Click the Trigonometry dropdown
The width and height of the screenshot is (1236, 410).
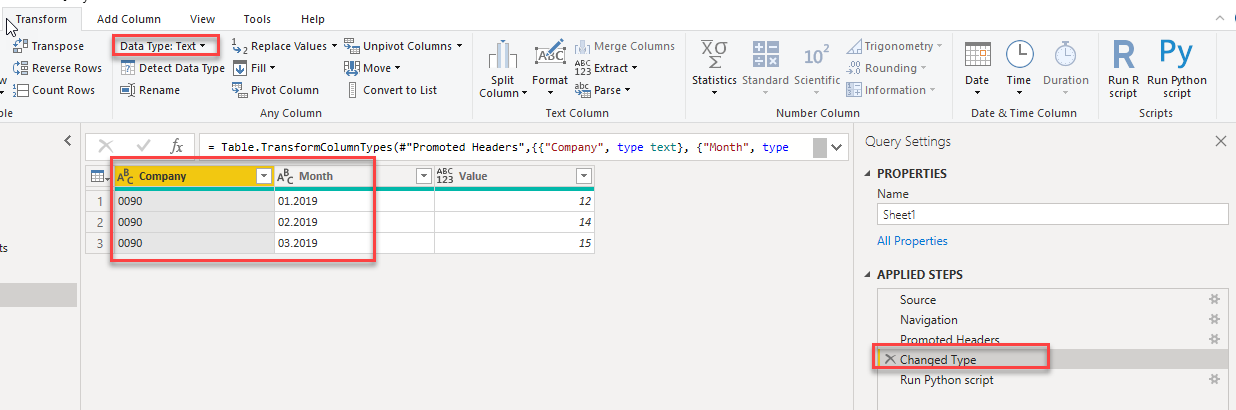(x=895, y=46)
